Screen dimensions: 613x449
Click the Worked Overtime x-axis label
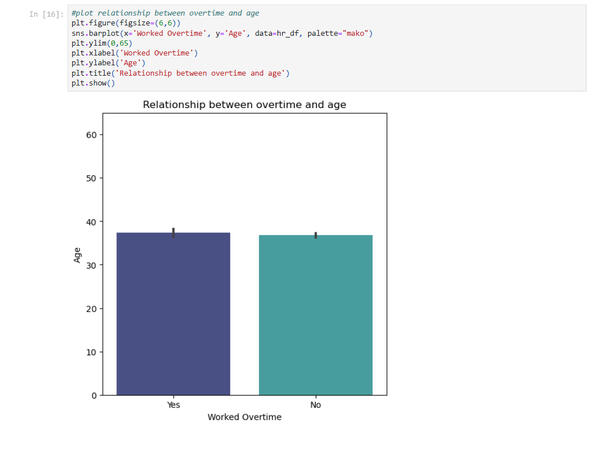(x=244, y=418)
